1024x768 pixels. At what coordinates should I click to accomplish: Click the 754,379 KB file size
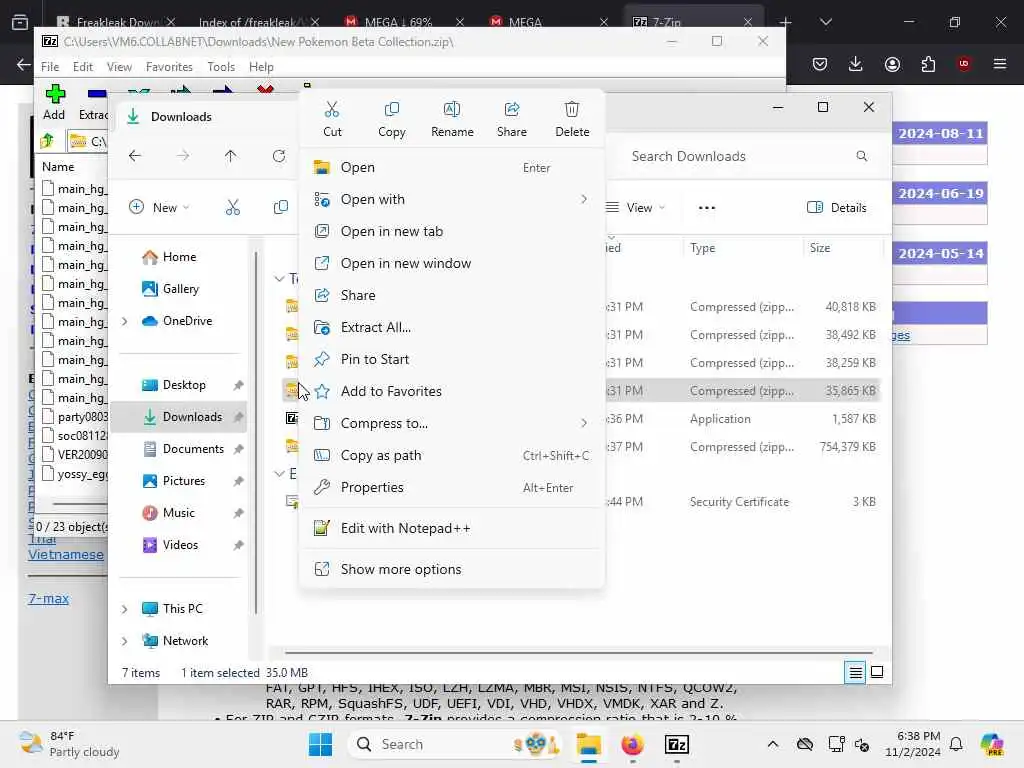(848, 447)
